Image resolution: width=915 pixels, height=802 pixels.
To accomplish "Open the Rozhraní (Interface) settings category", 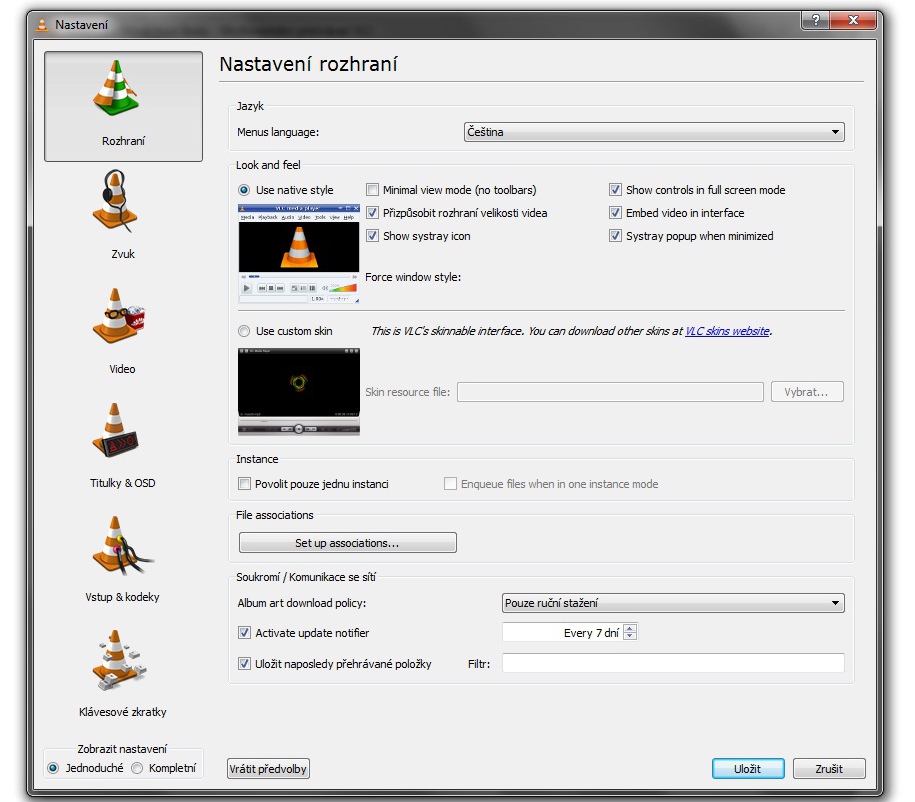I will (123, 106).
